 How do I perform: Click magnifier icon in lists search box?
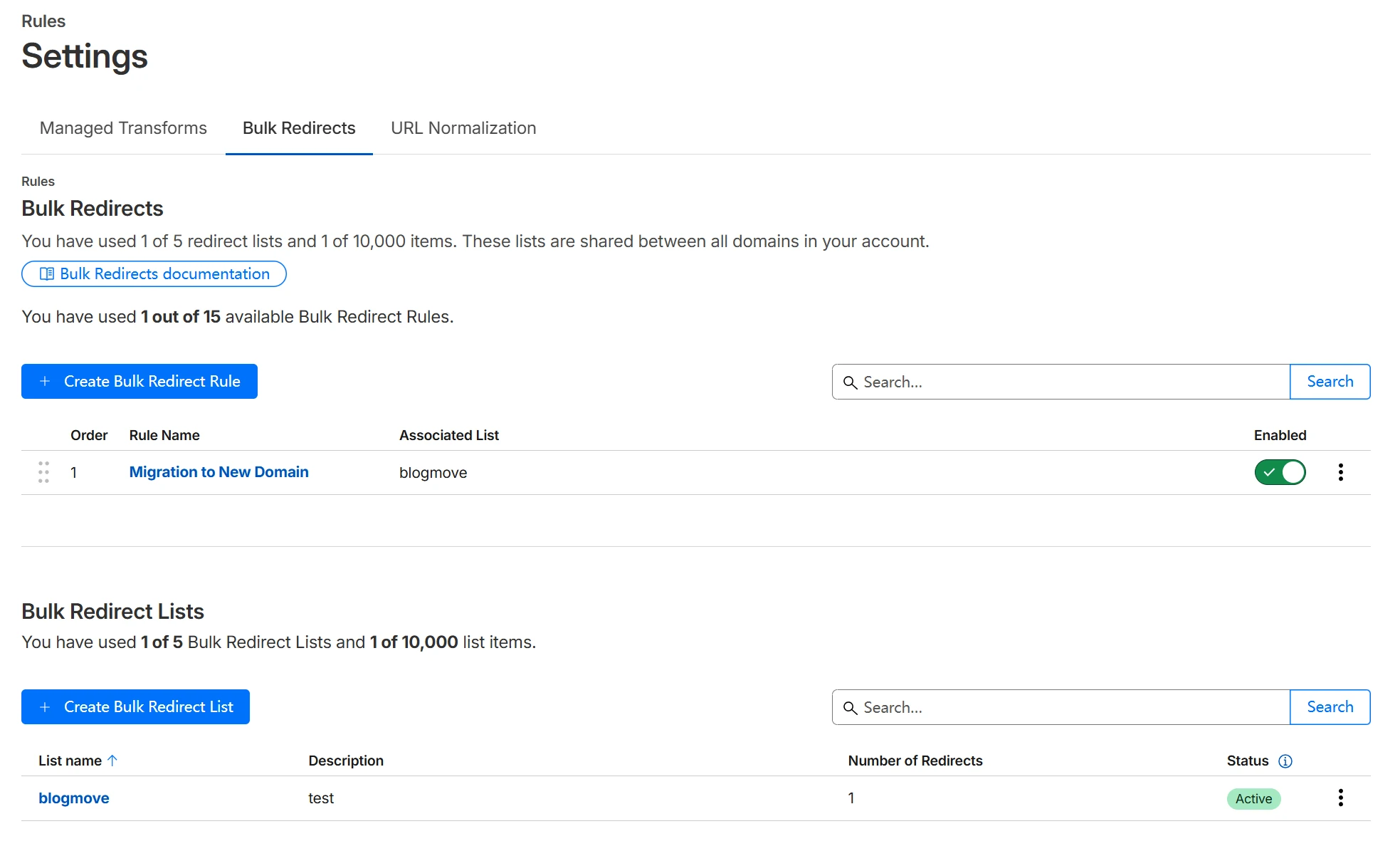pos(850,708)
